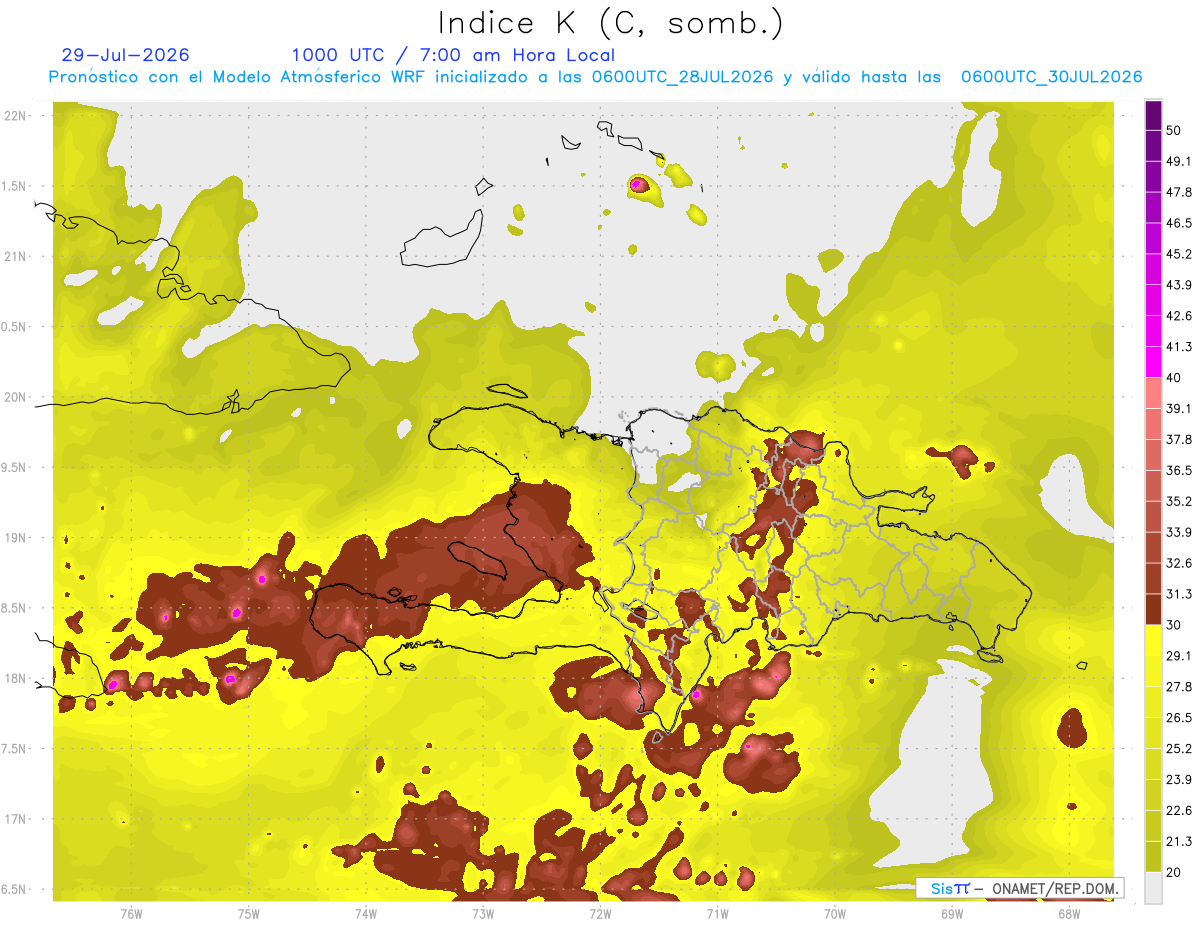
Task: Click the colorbar value "23.9"
Action: click(1179, 780)
